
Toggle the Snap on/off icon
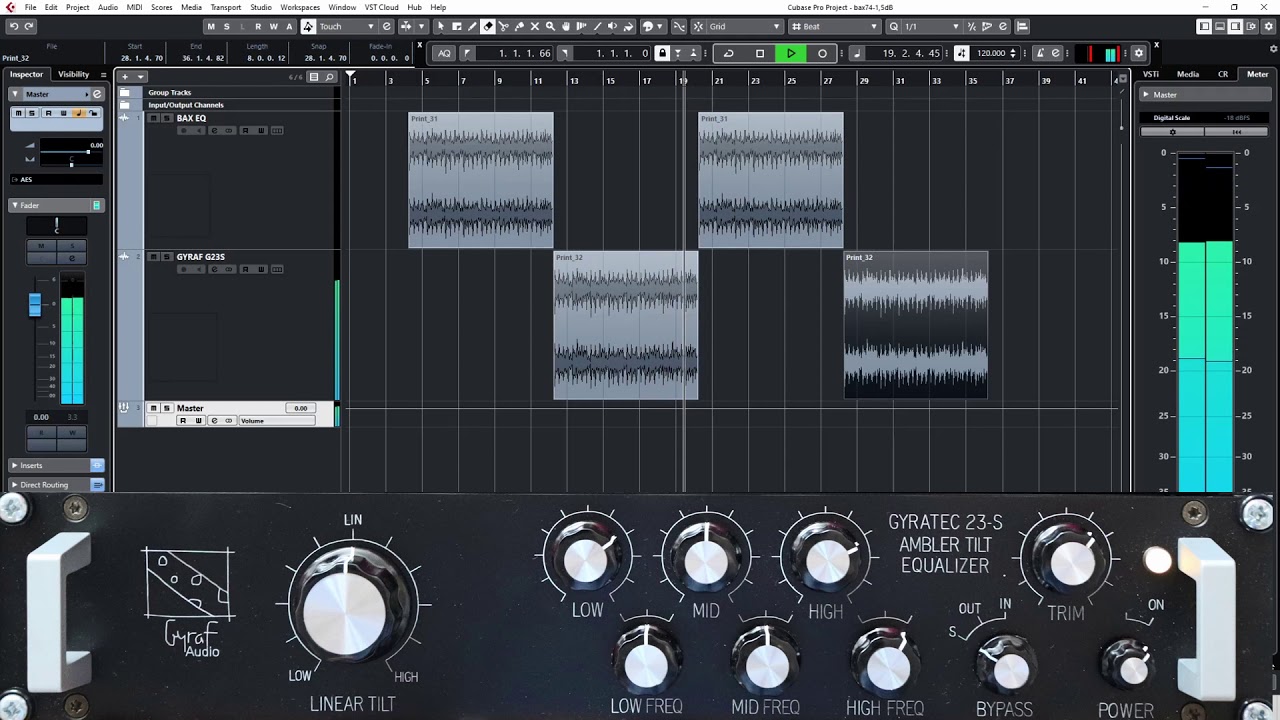(698, 26)
